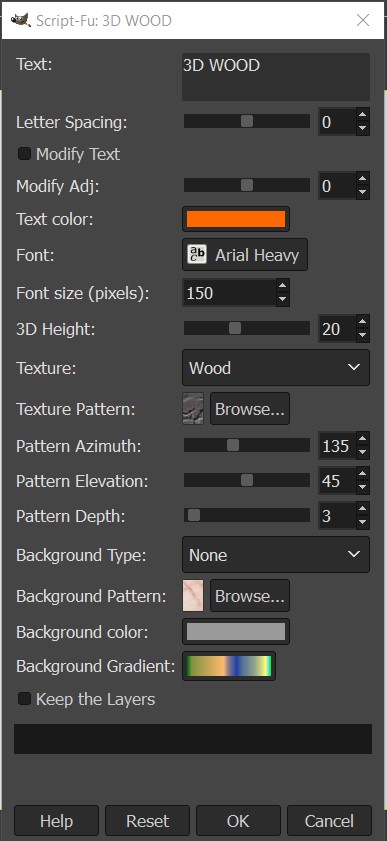Browse for a Background Pattern
This screenshot has height=841, width=387.
250,595
